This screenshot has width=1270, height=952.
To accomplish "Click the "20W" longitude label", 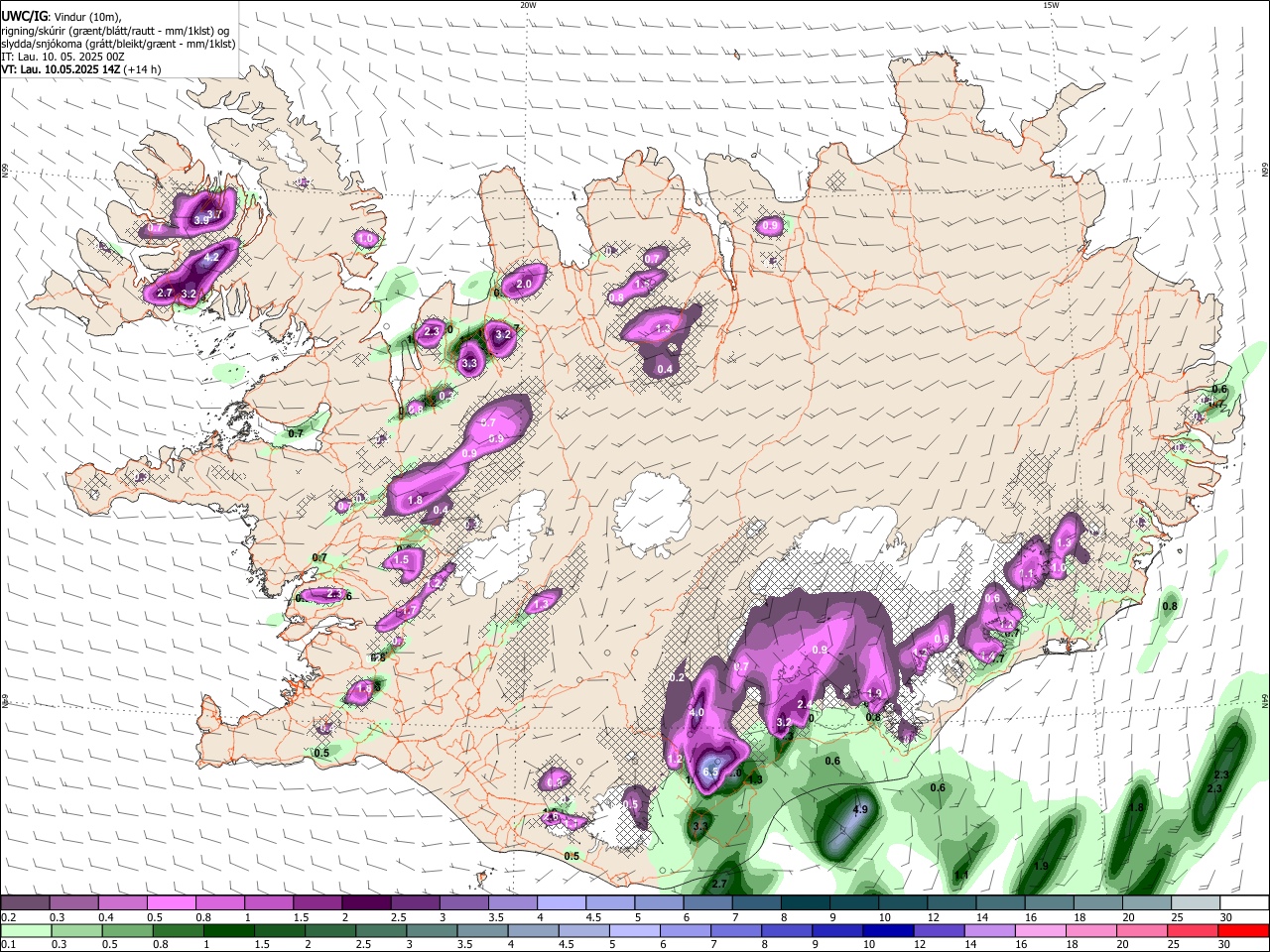I will 528,5.
